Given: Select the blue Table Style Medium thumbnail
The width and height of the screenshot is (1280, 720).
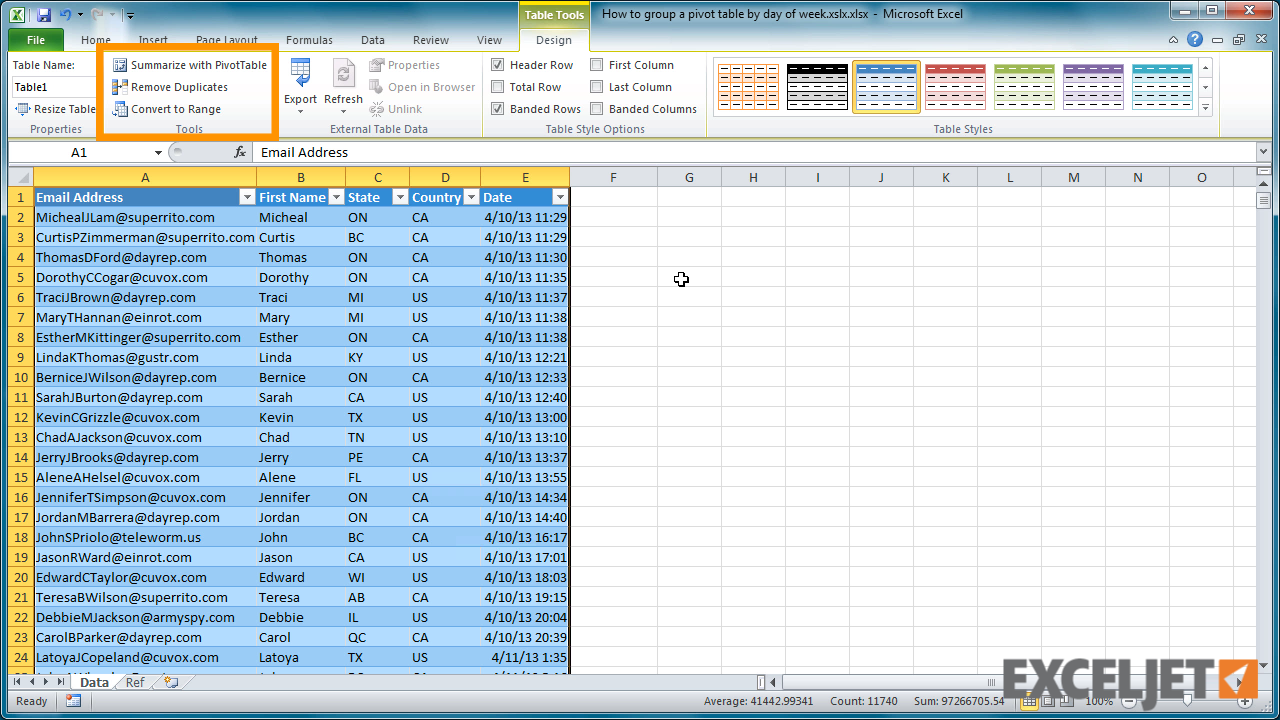Looking at the screenshot, I should pos(886,87).
